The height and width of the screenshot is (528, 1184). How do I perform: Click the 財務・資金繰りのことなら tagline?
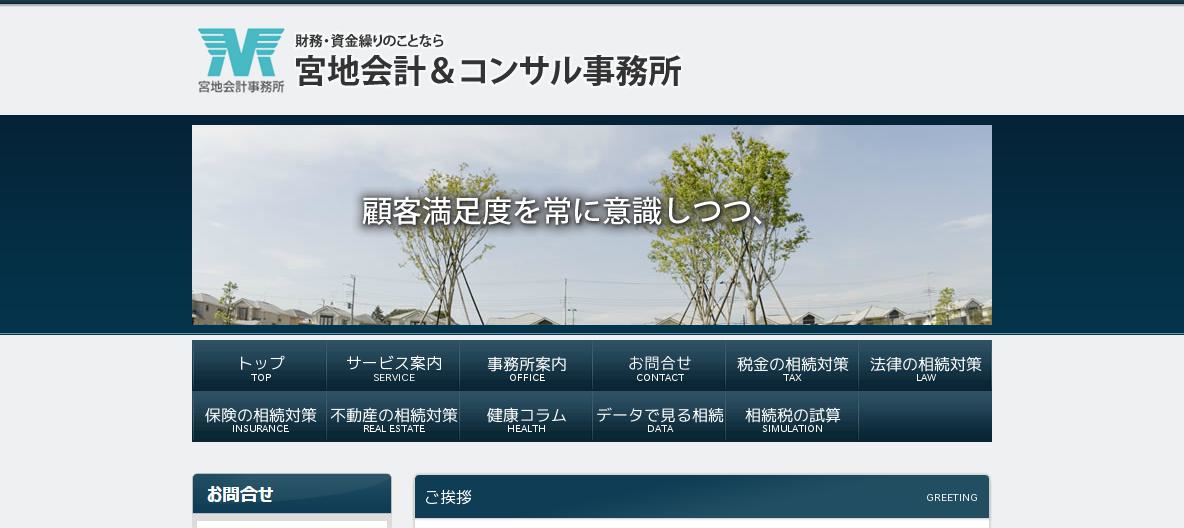[369, 41]
